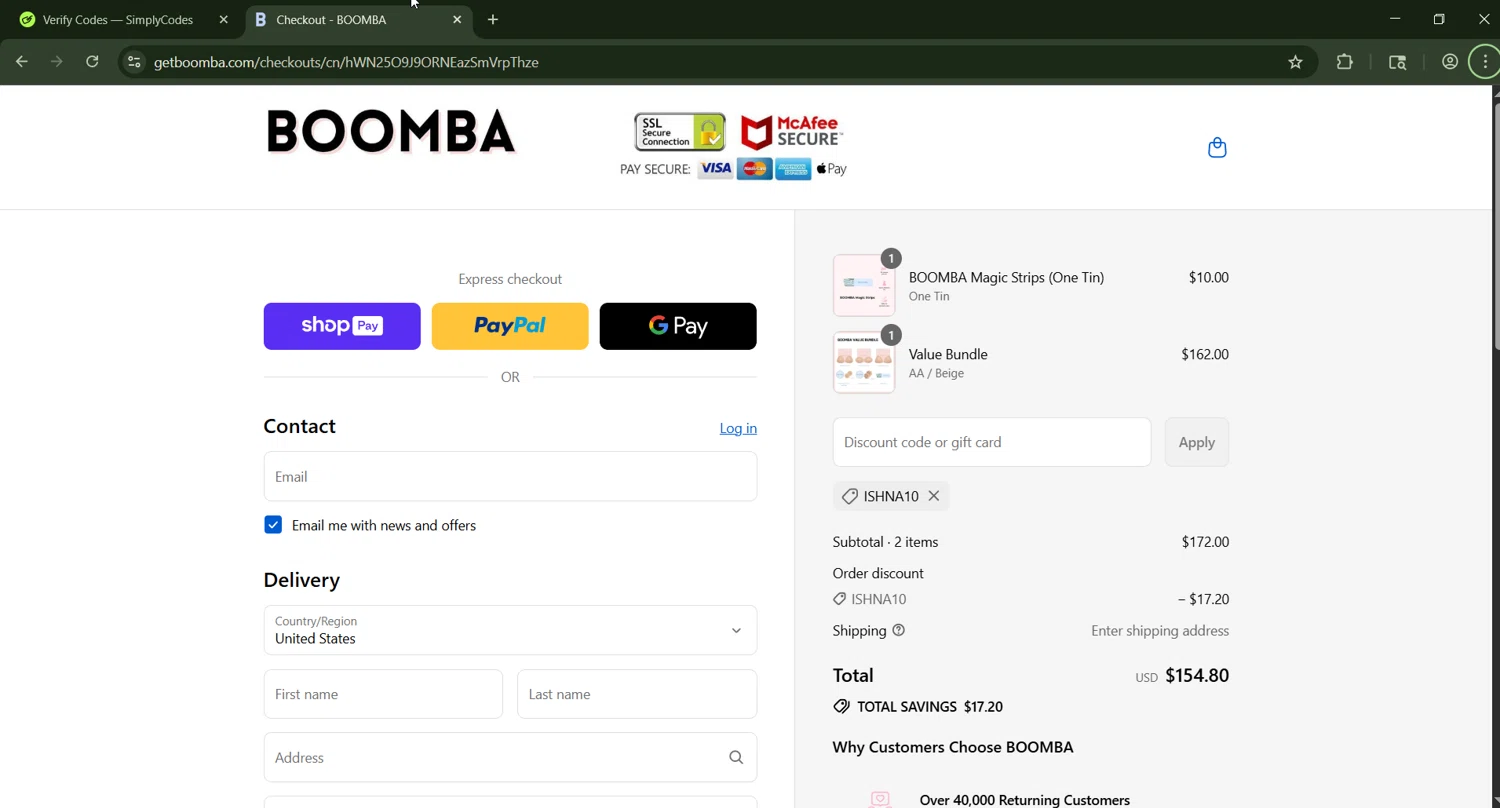Click the search icon in Address field

[736, 758]
